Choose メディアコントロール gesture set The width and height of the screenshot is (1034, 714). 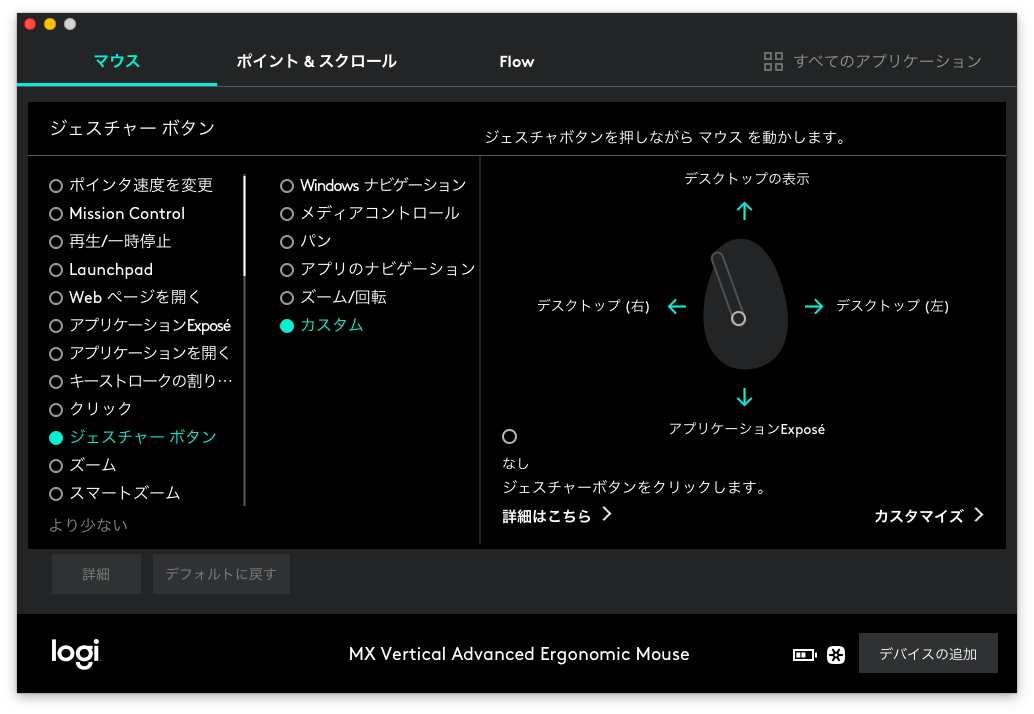(370, 214)
